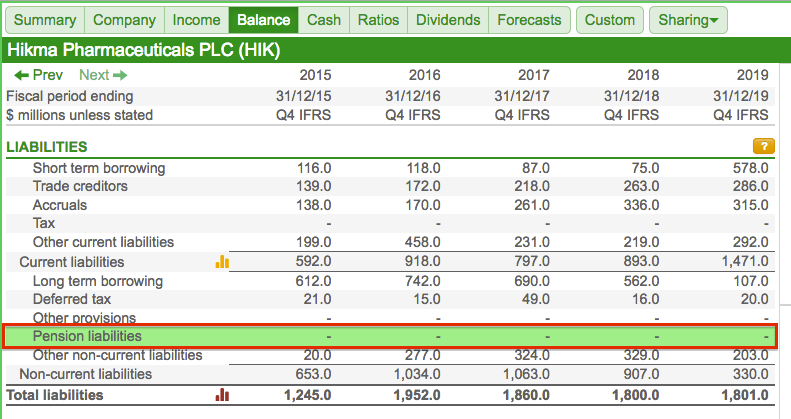791x419 pixels.
Task: Open the Income tab
Action: (x=196, y=20)
